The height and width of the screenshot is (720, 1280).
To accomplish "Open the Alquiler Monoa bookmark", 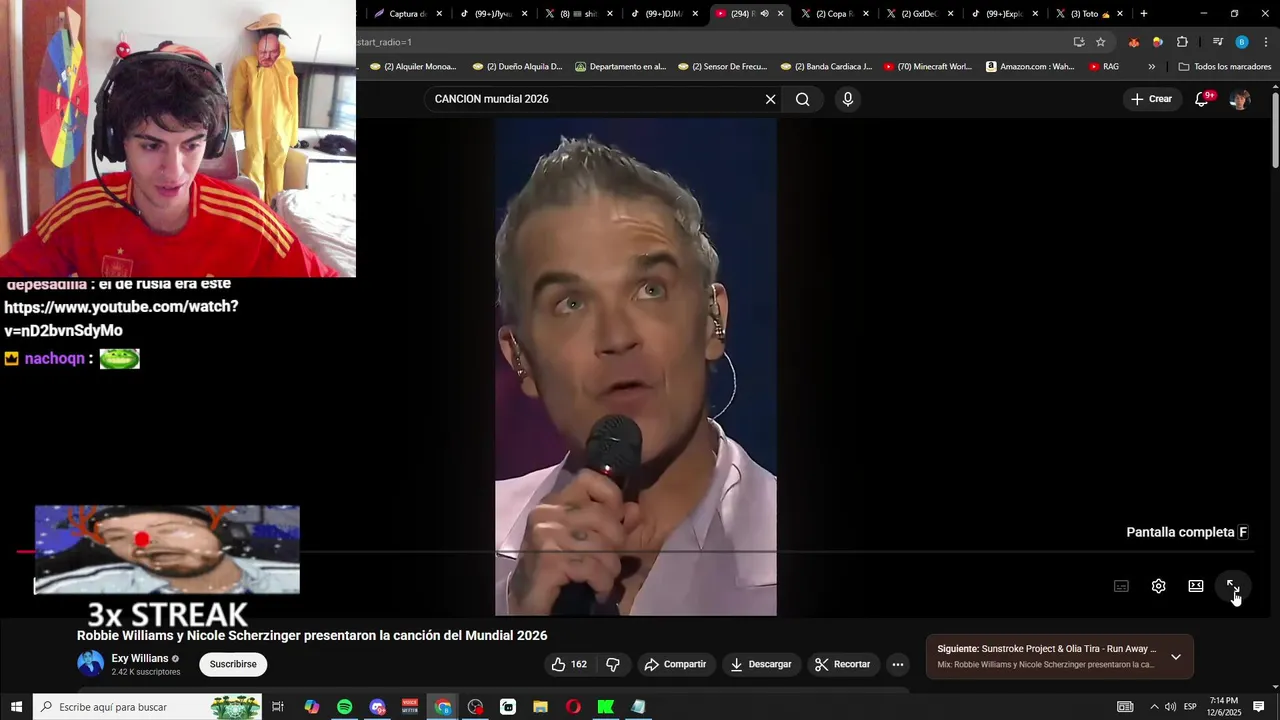I will click(412, 67).
